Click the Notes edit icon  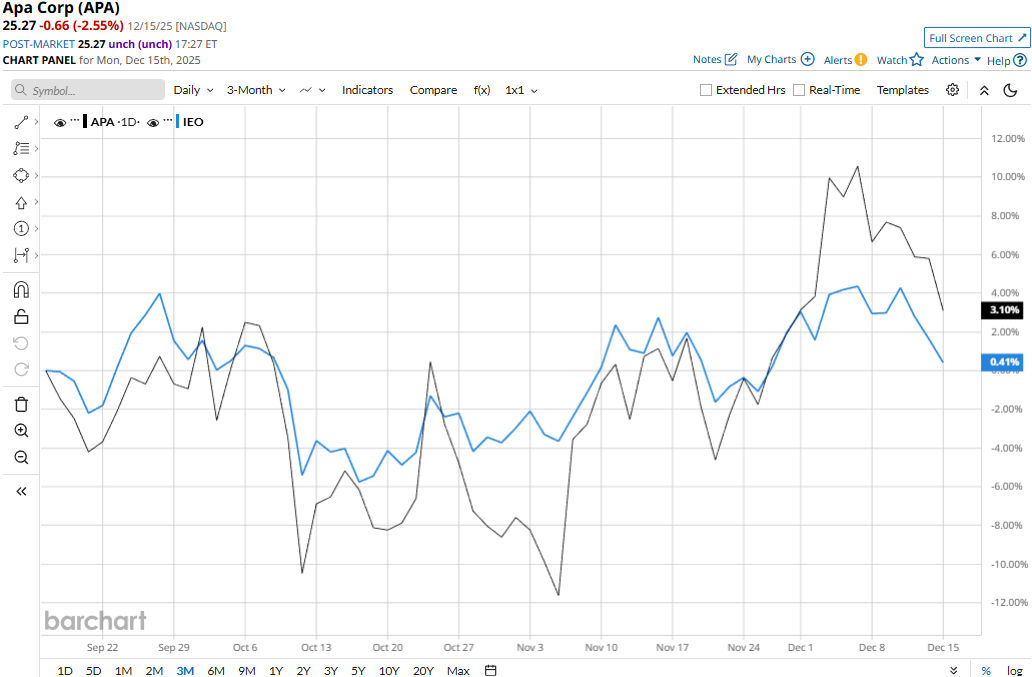[x=731, y=59]
